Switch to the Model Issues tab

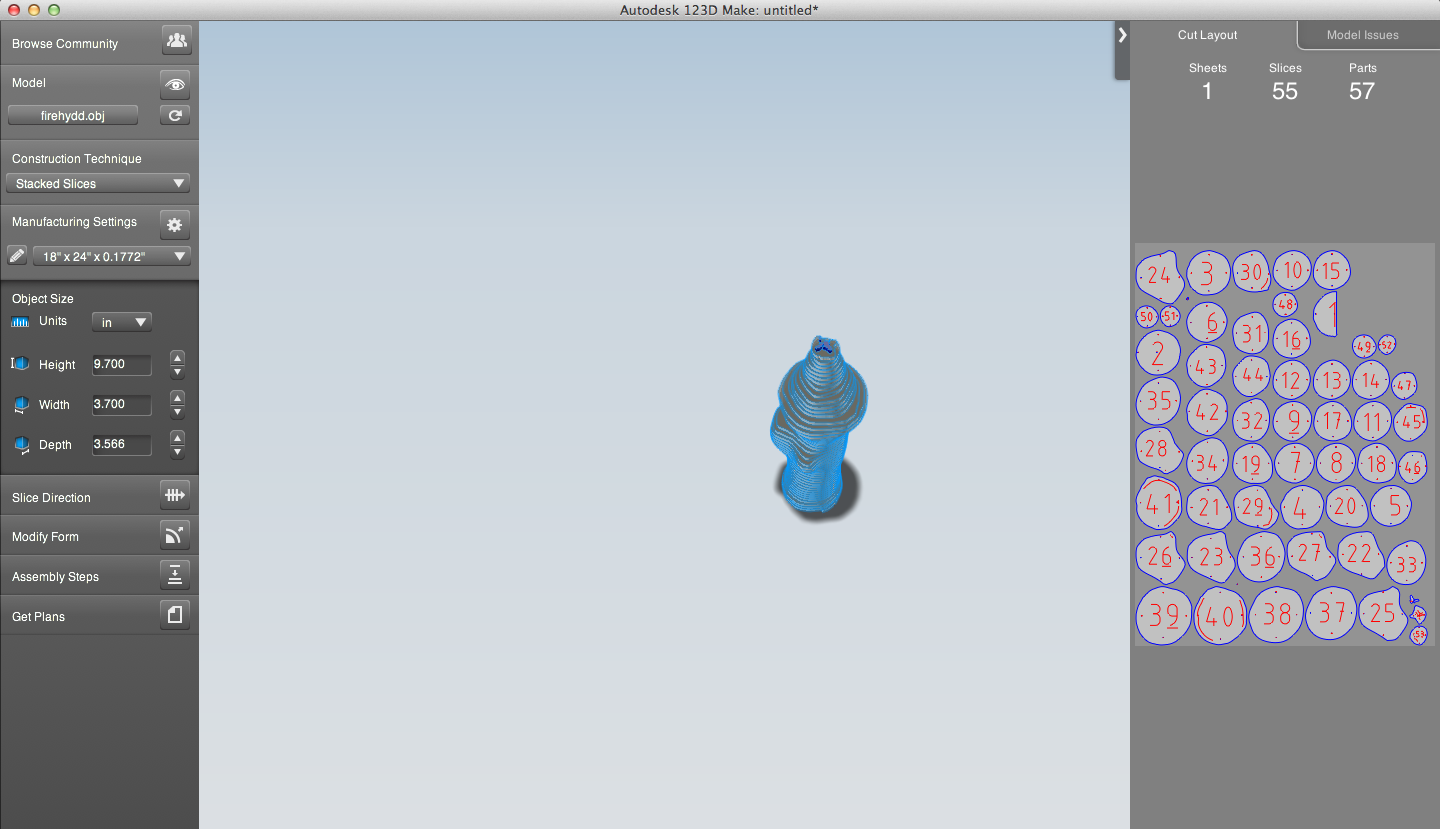coord(1362,35)
